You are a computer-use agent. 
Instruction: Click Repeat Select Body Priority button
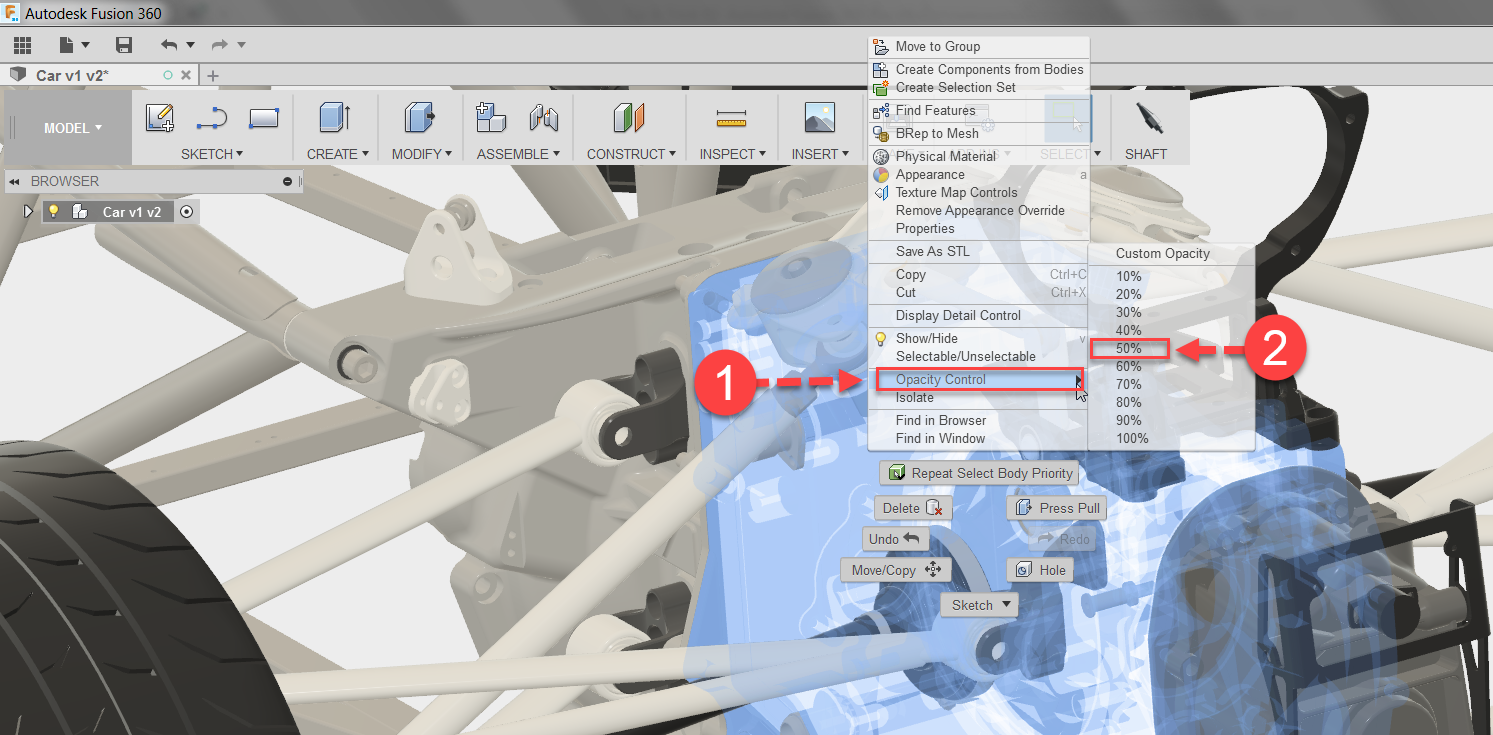click(979, 472)
